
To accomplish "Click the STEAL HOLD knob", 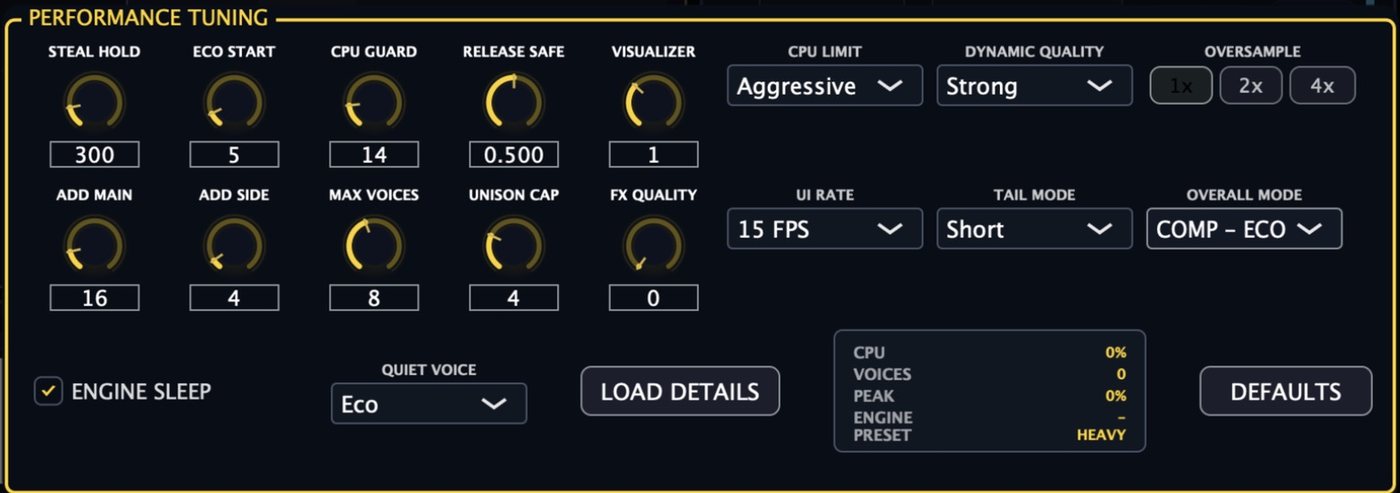I will tap(94, 103).
